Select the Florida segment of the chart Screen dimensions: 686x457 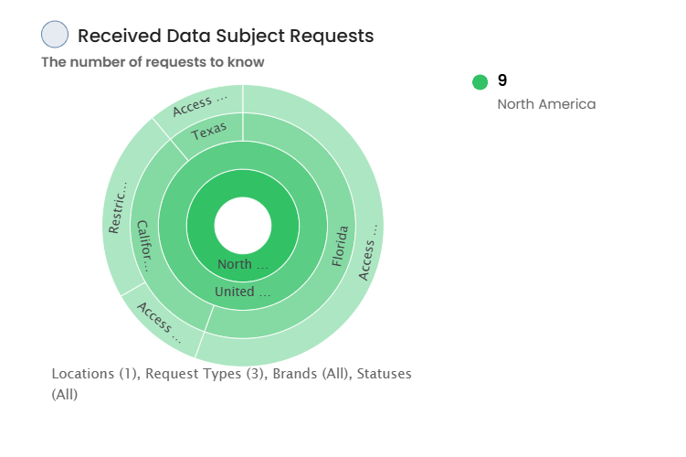tap(340, 246)
